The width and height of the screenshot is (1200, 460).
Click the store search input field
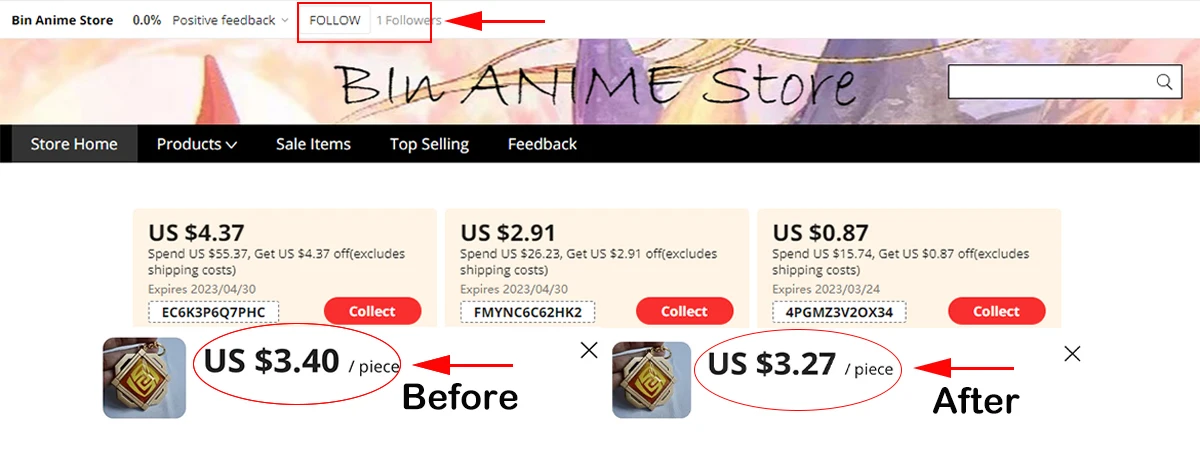pos(1050,82)
